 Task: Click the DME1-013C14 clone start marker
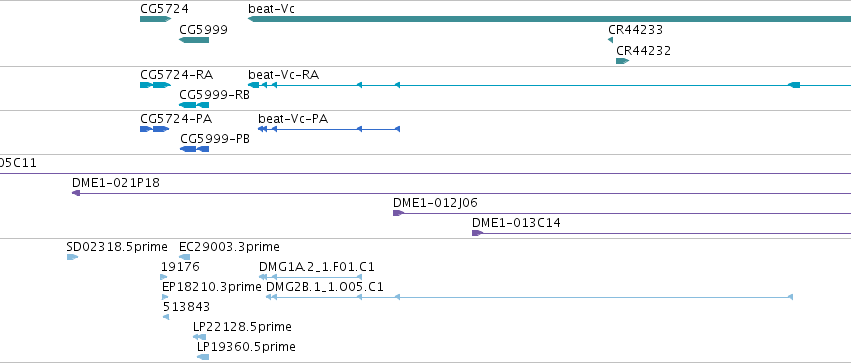[477, 233]
